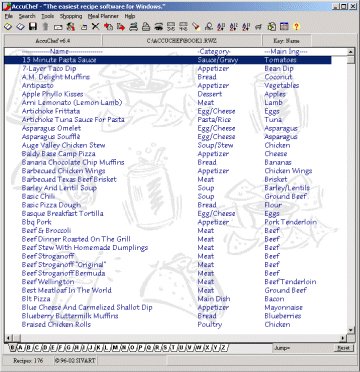Screen dimensions: 360x372
Task: Click the flashlight search icon
Action: click(196, 27)
